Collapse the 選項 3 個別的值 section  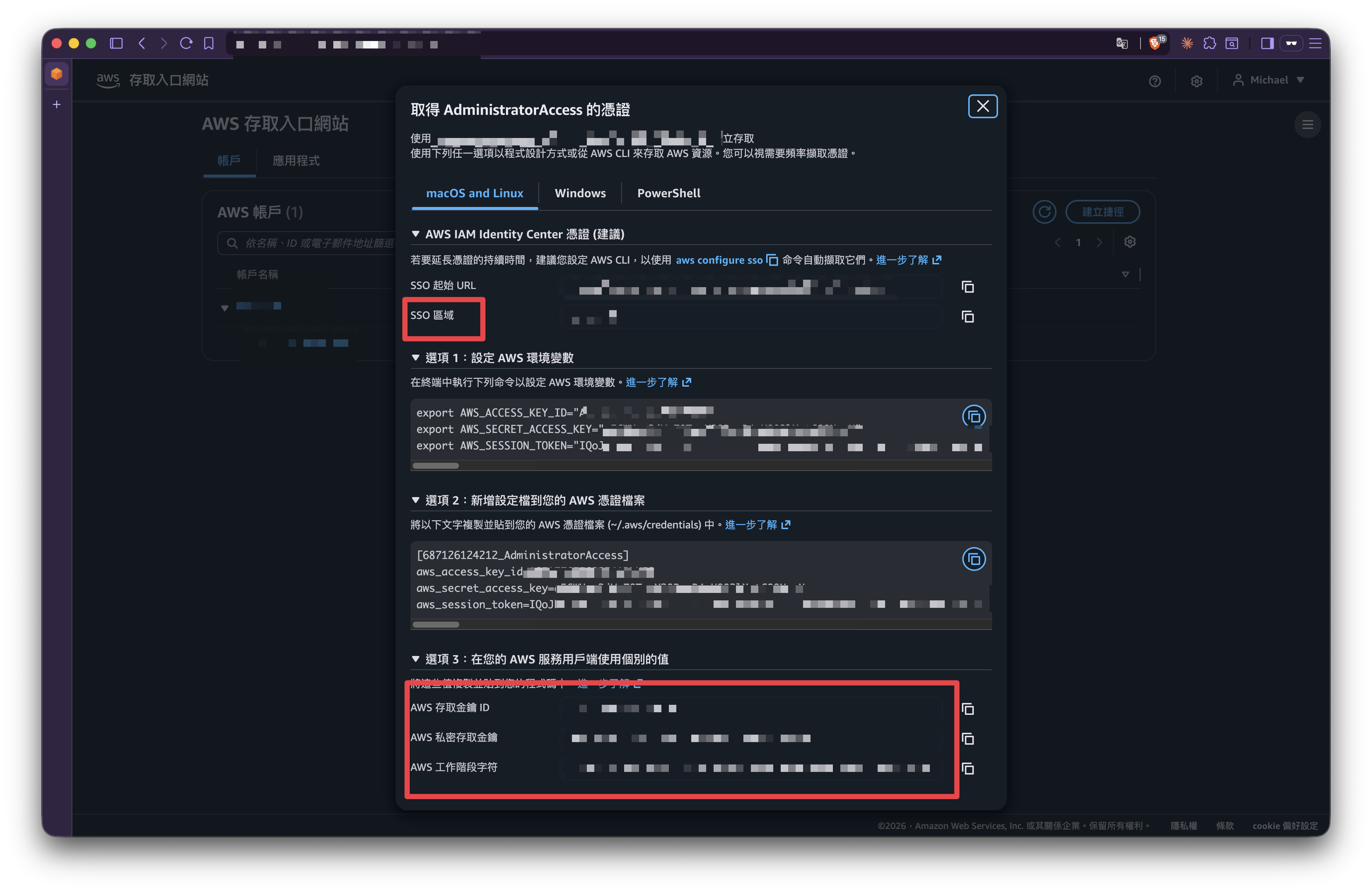[x=415, y=659]
